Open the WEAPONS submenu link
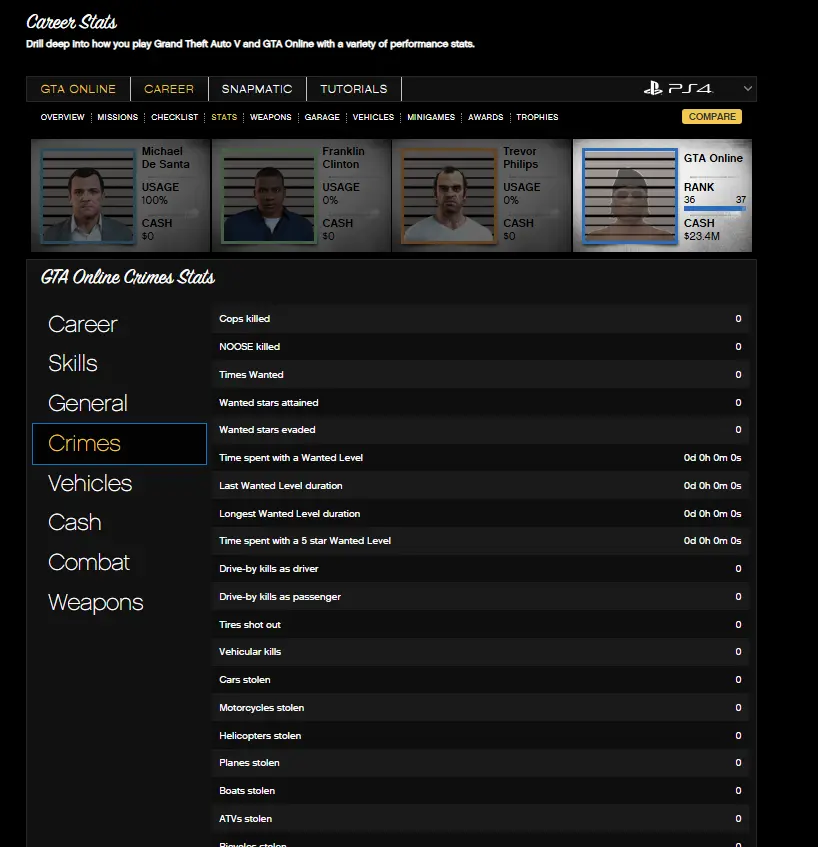The image size is (818, 847). tap(270, 117)
